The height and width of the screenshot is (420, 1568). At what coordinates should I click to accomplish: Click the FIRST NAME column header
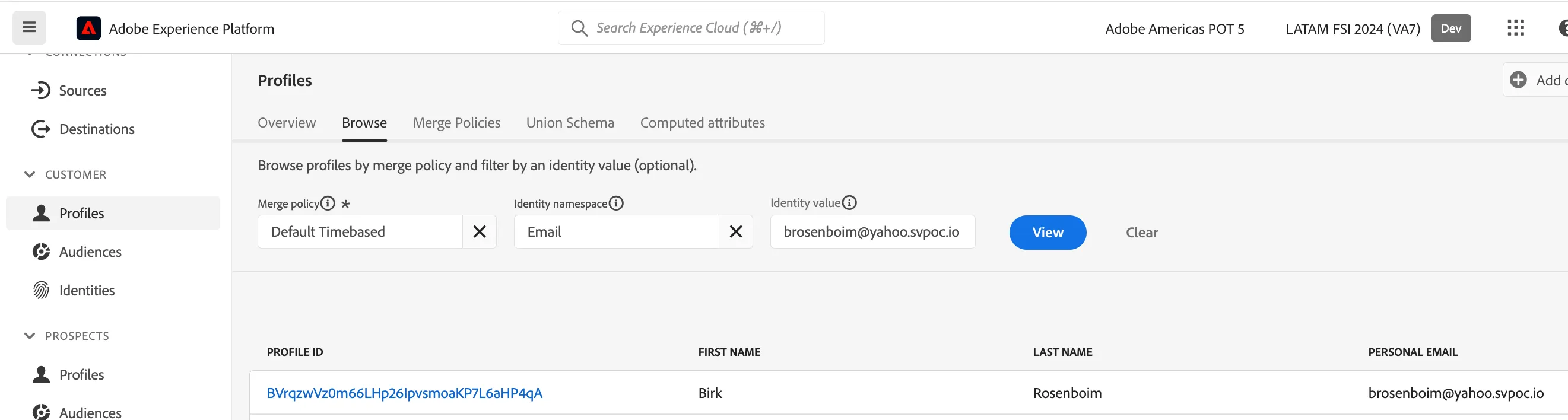click(x=729, y=352)
